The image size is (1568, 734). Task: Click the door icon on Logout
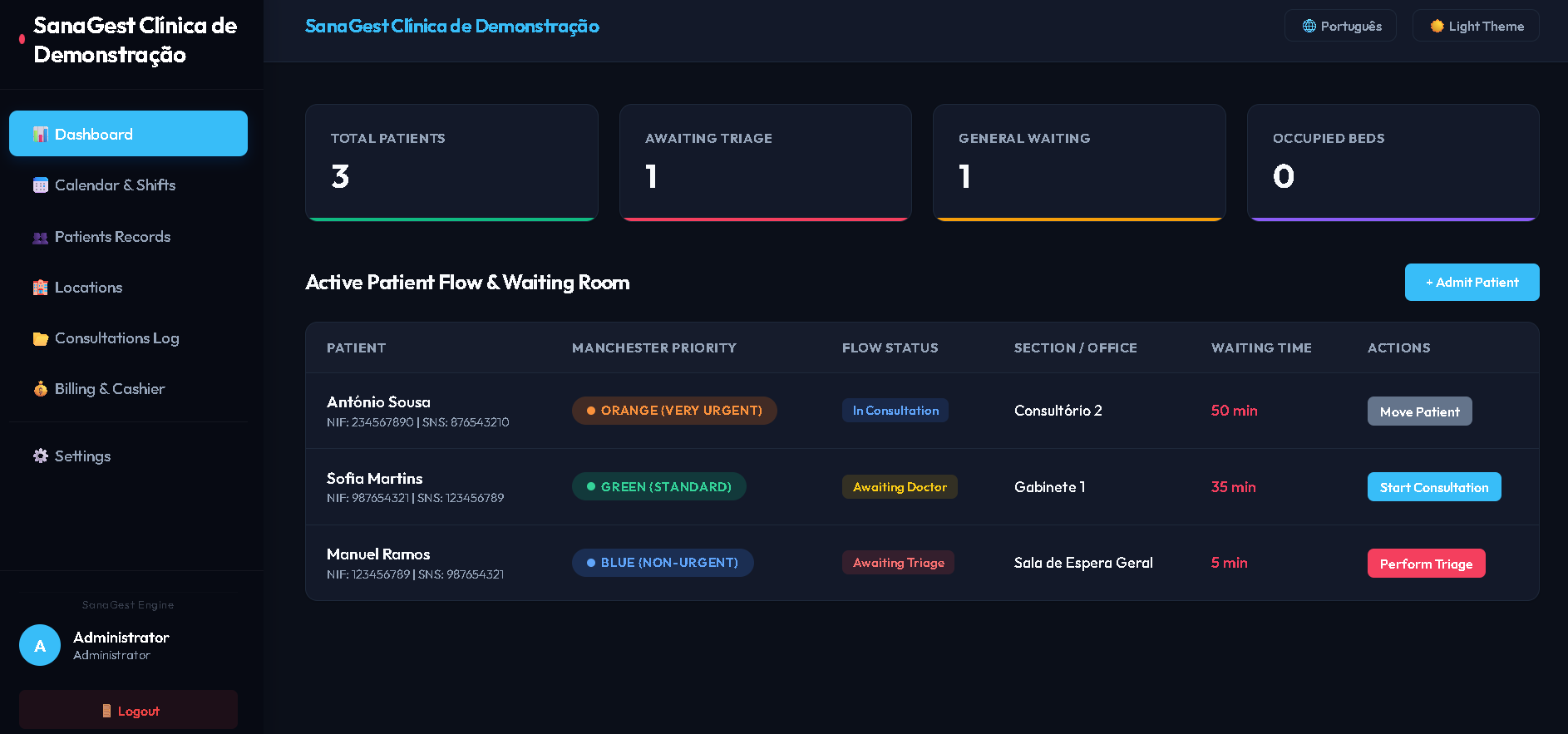106,711
